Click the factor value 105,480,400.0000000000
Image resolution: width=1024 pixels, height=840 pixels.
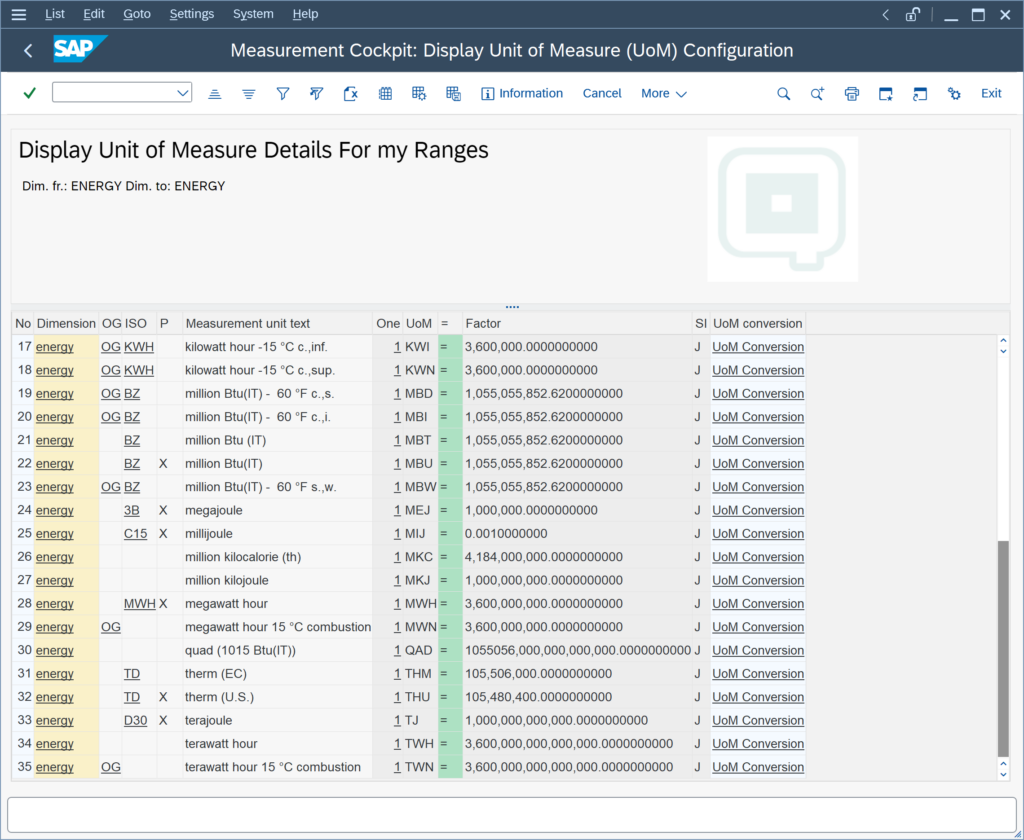coord(539,697)
